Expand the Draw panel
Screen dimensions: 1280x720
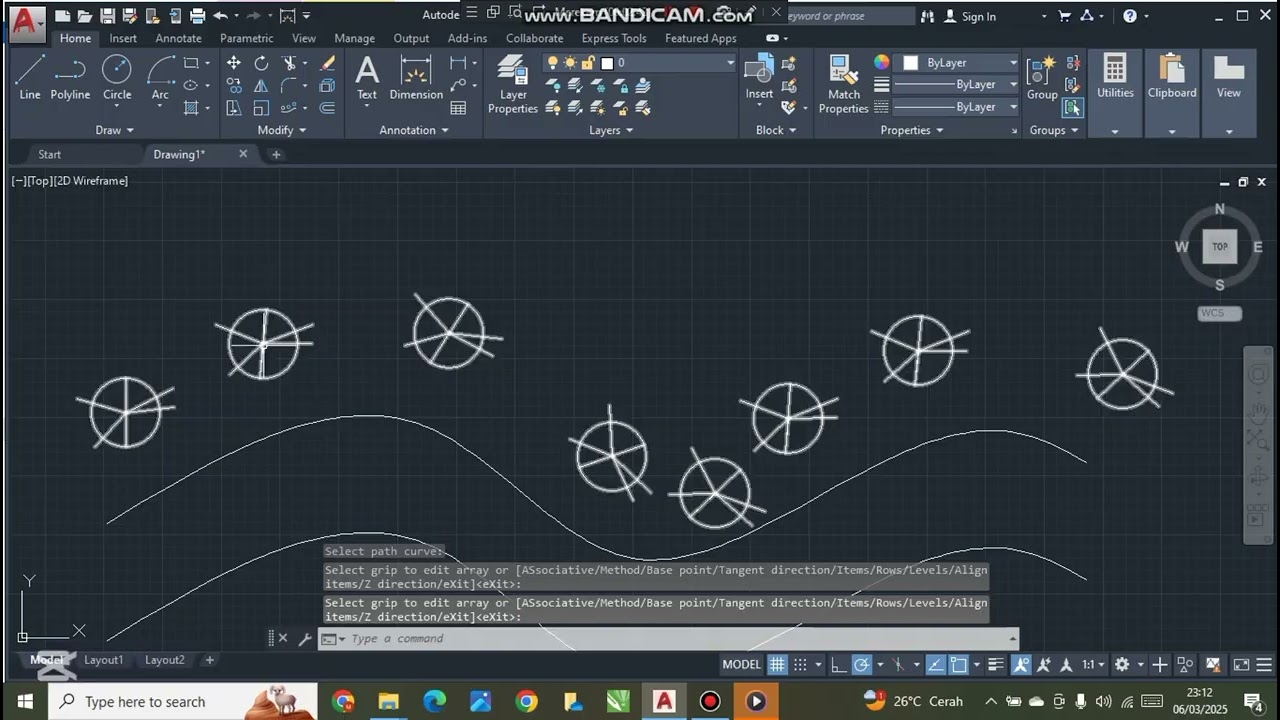[114, 130]
